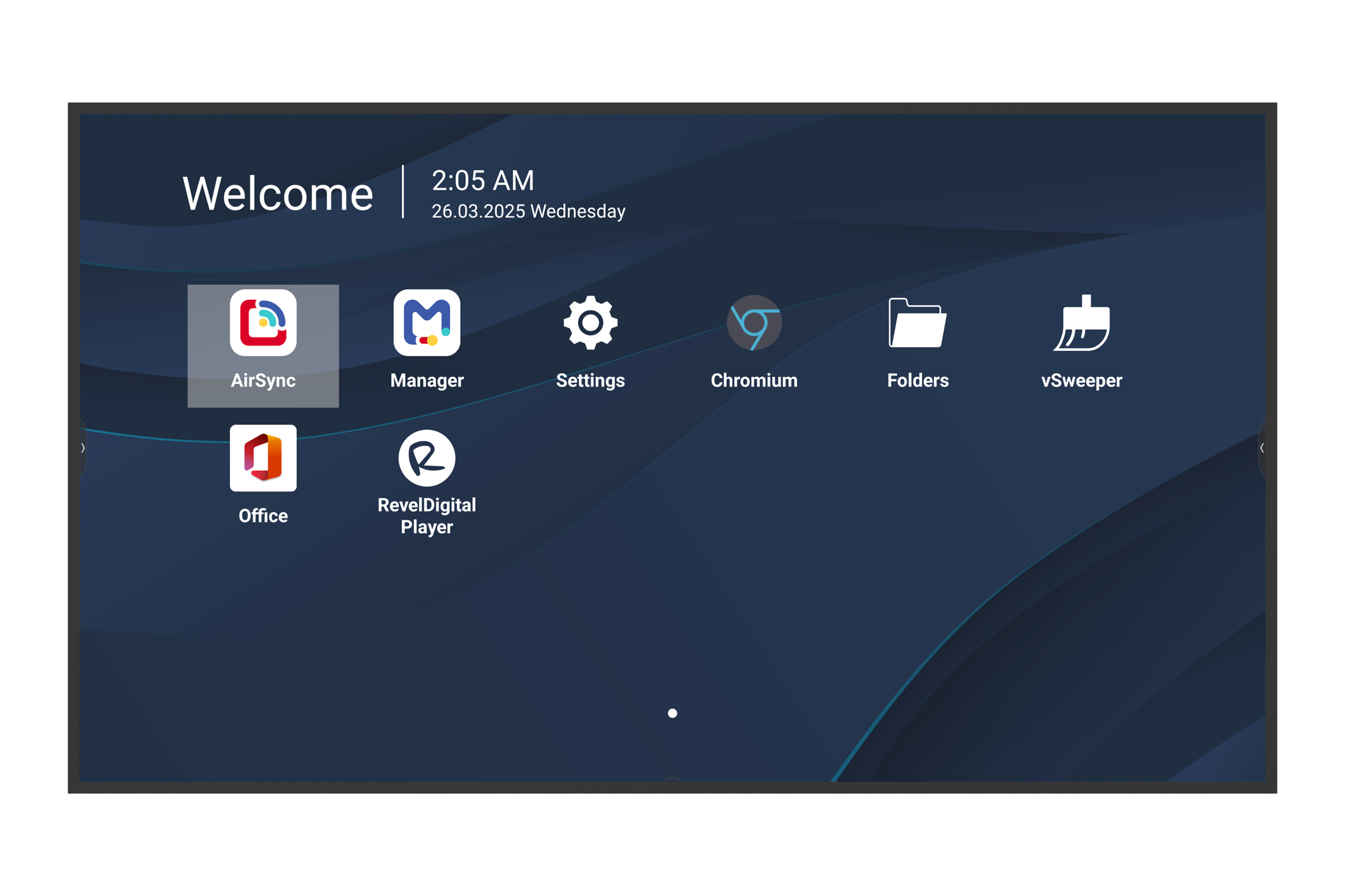Open the Settings gear icon

click(590, 323)
